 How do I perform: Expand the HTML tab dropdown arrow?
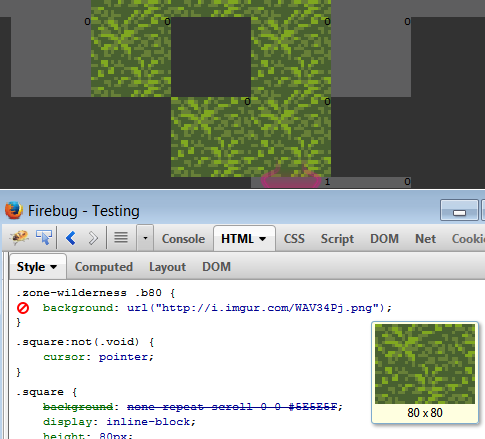click(x=262, y=239)
